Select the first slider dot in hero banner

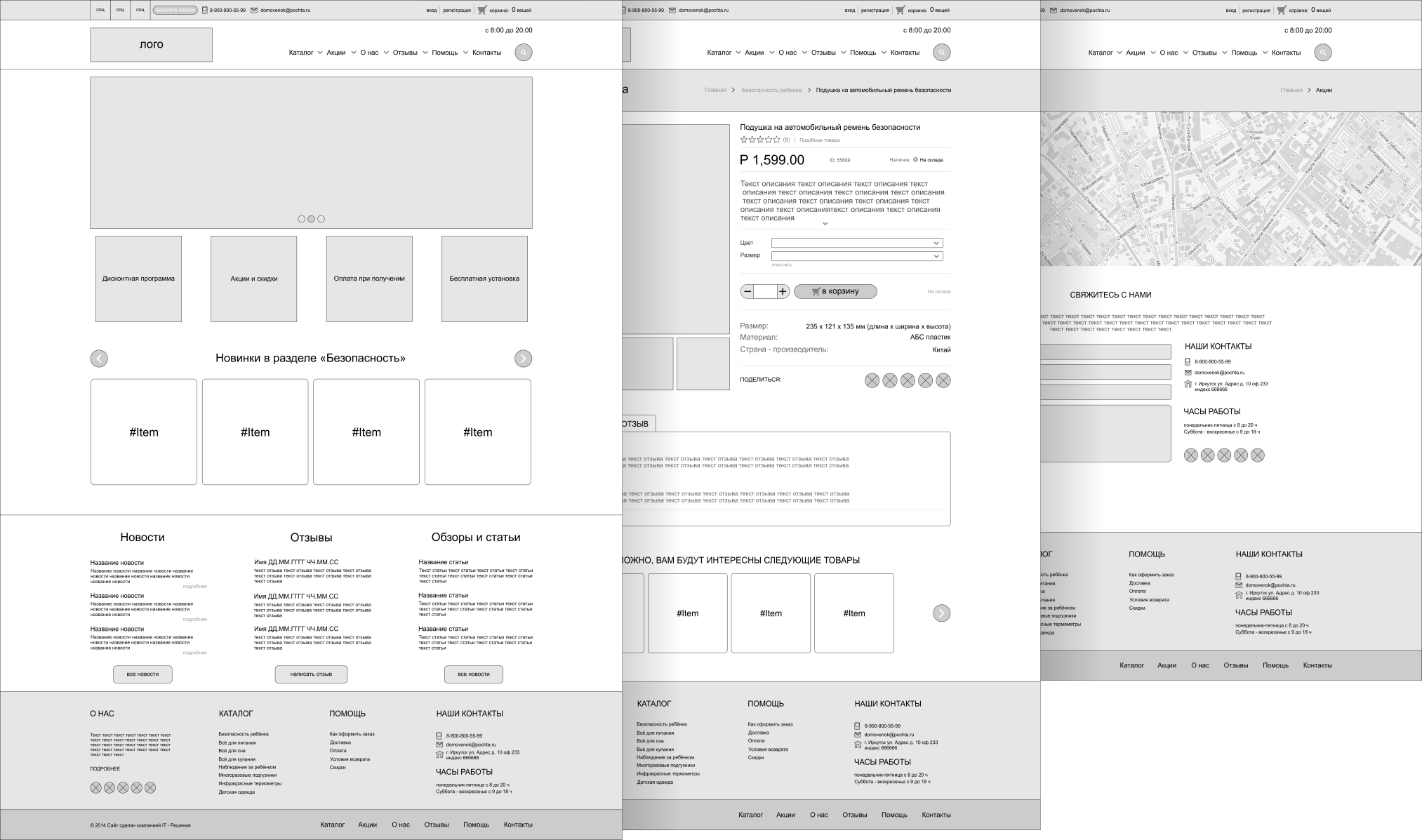(x=302, y=219)
